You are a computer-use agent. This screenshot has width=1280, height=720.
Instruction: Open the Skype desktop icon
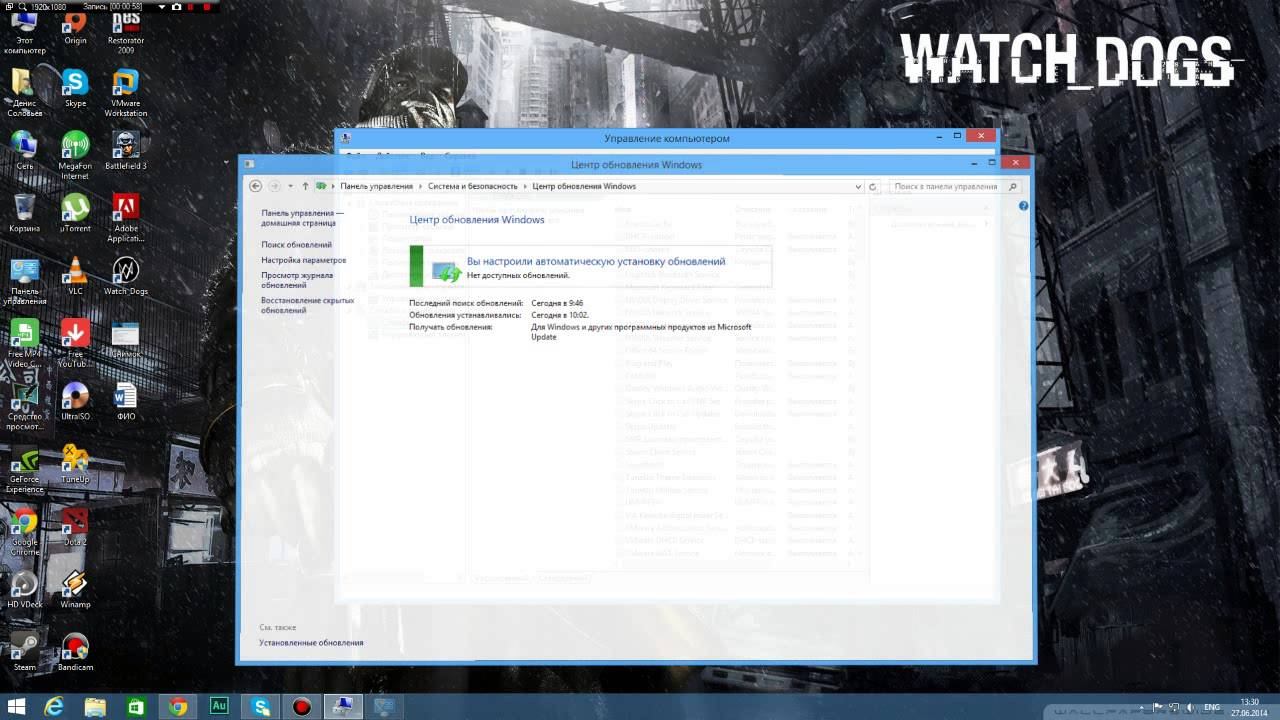tap(75, 88)
